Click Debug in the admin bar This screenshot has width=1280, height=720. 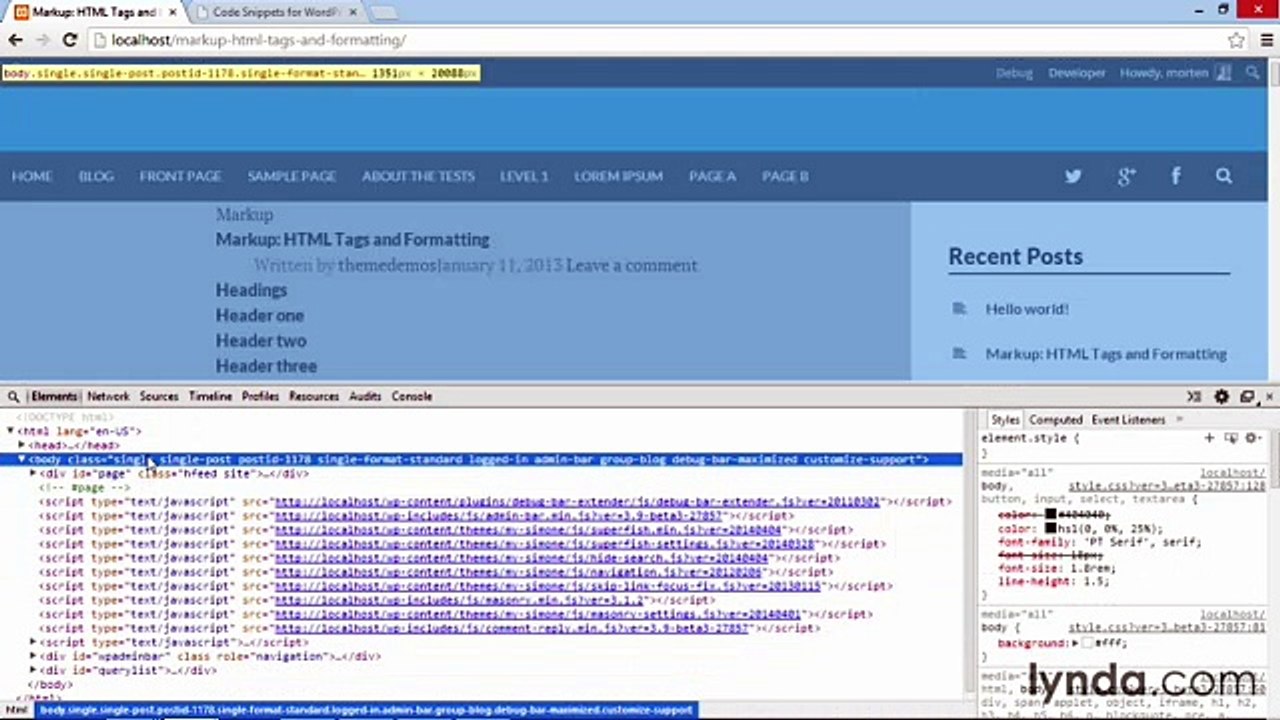[x=1014, y=73]
